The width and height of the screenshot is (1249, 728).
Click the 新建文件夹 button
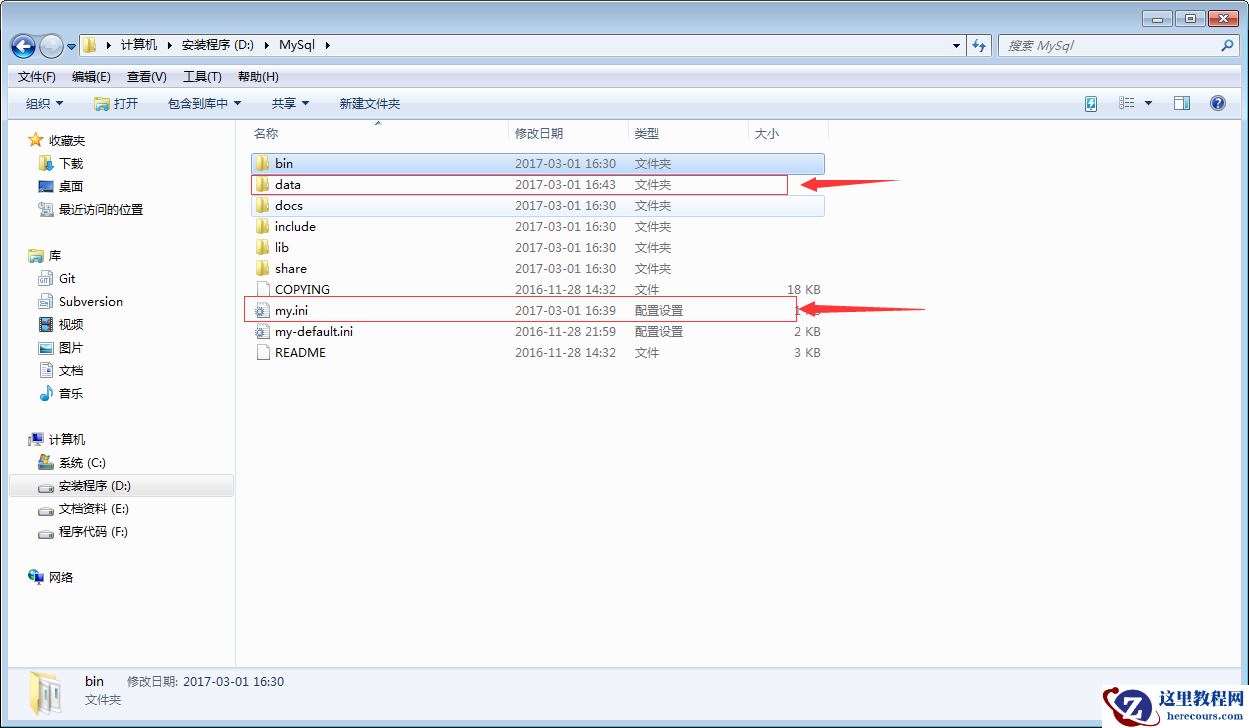pos(369,104)
